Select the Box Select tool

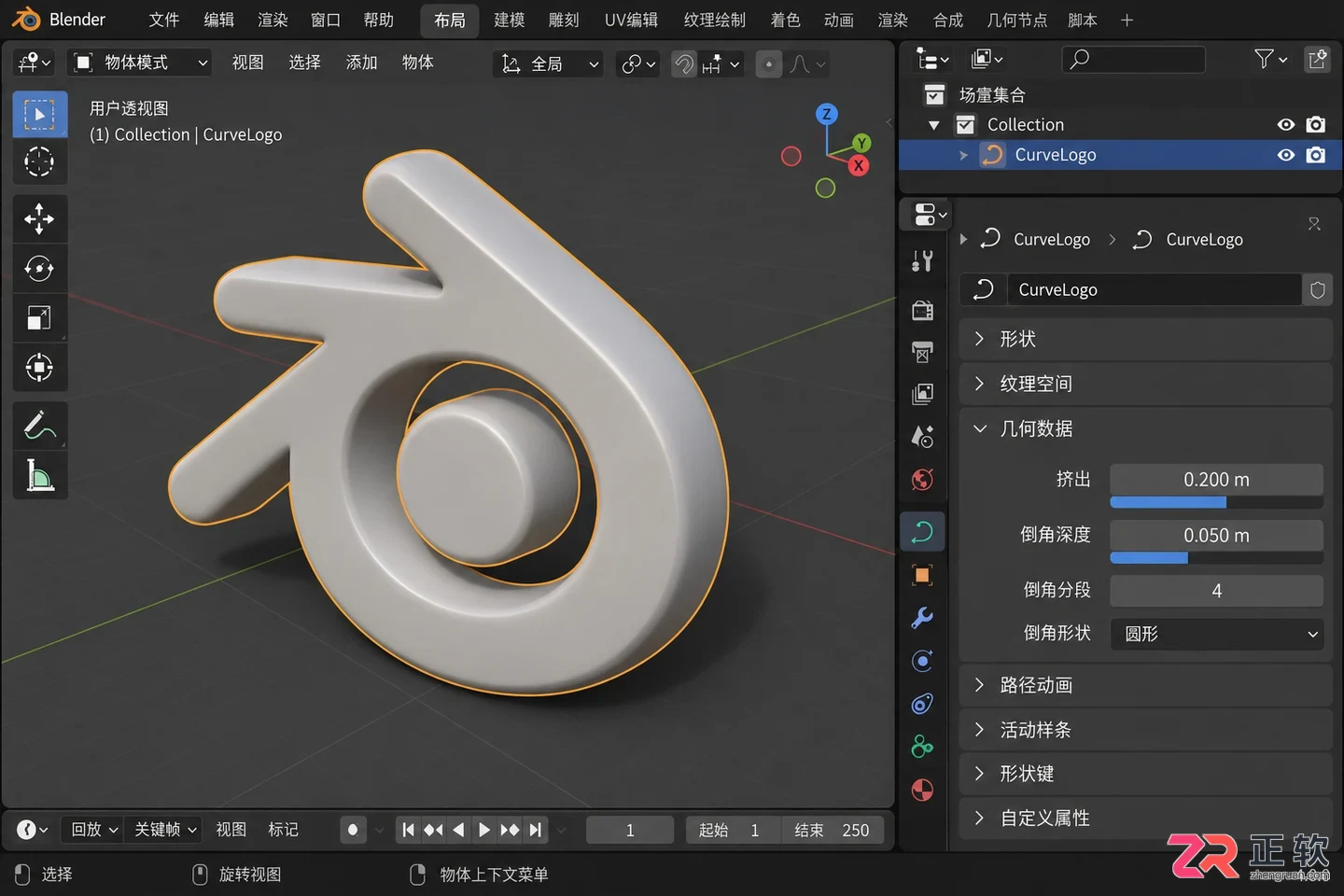(x=39, y=115)
